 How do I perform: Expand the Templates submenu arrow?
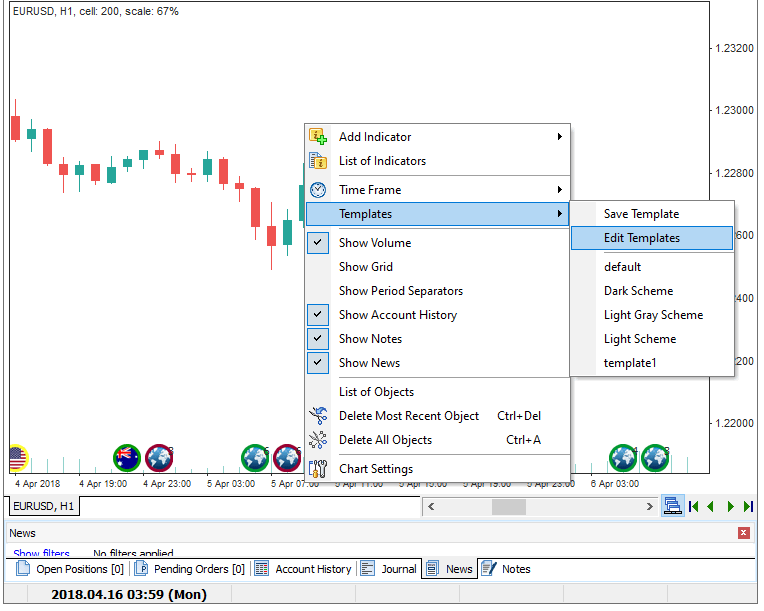560,214
